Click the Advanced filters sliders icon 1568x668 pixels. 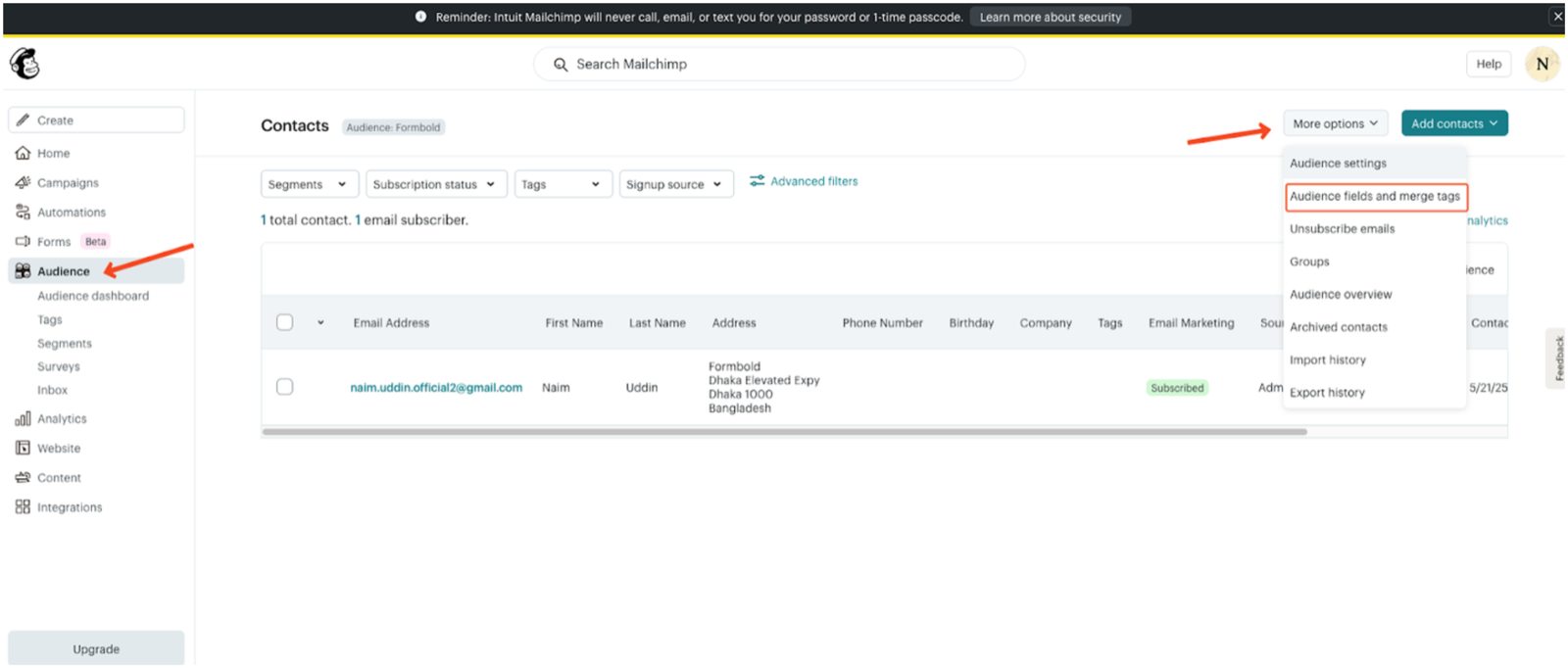click(x=757, y=181)
